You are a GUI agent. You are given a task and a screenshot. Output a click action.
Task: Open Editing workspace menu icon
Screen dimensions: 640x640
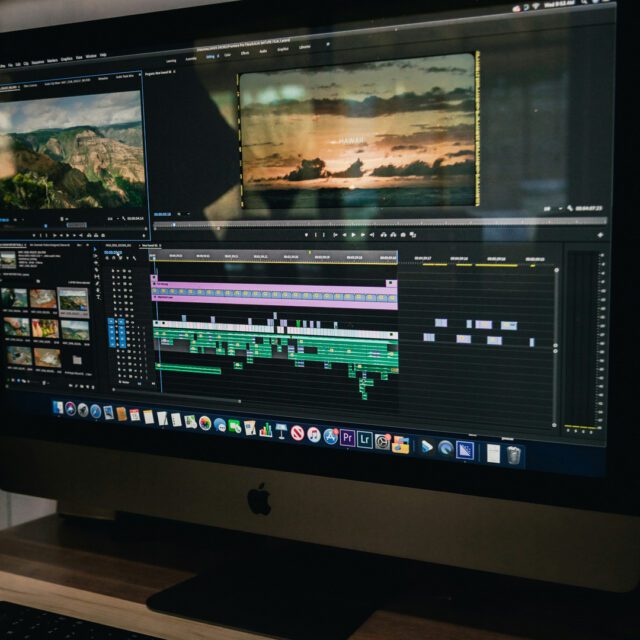(218, 56)
